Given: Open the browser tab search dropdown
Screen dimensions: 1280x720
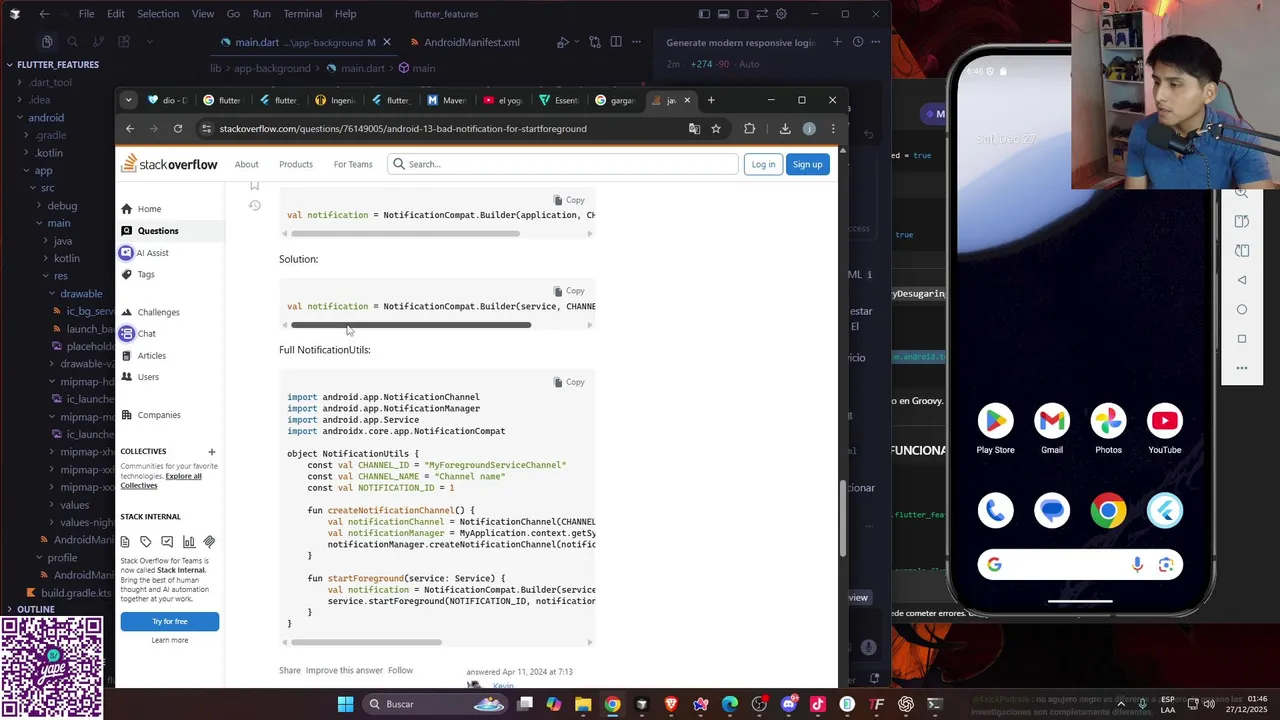Looking at the screenshot, I should (x=128, y=100).
